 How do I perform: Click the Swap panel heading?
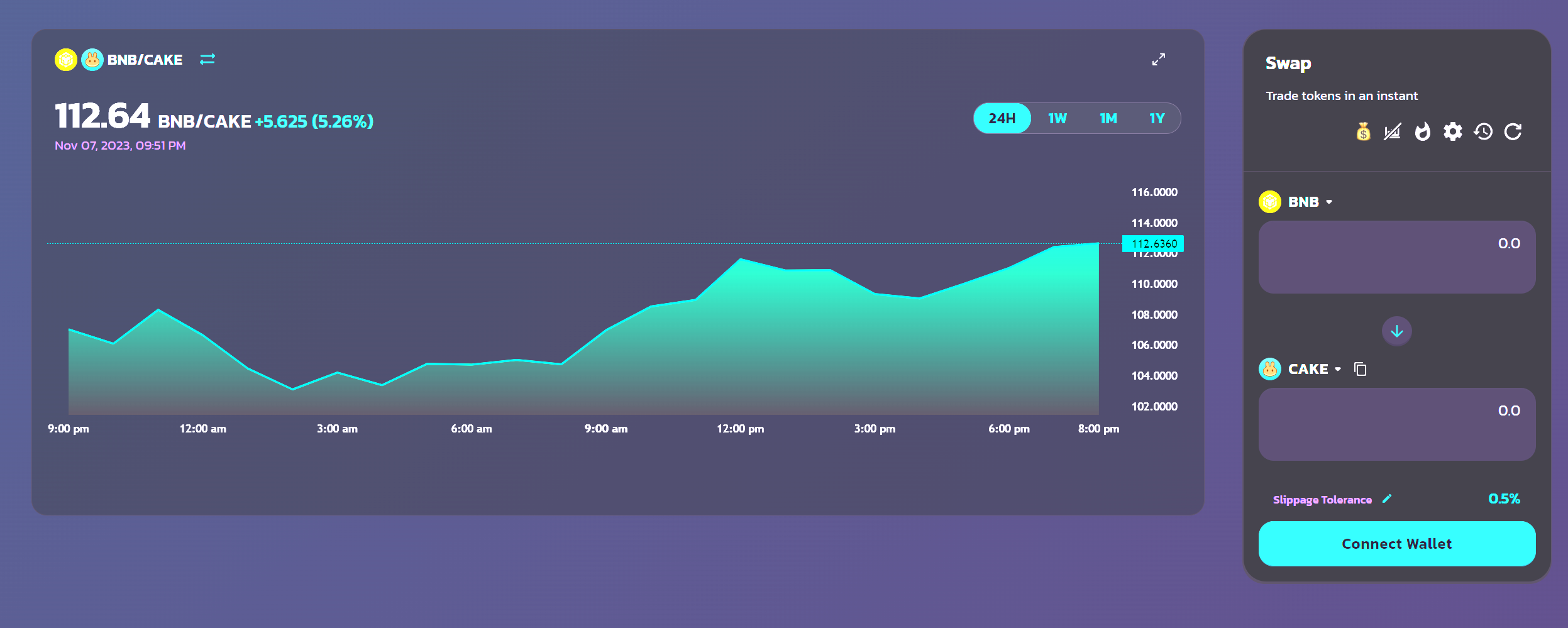coord(1288,63)
